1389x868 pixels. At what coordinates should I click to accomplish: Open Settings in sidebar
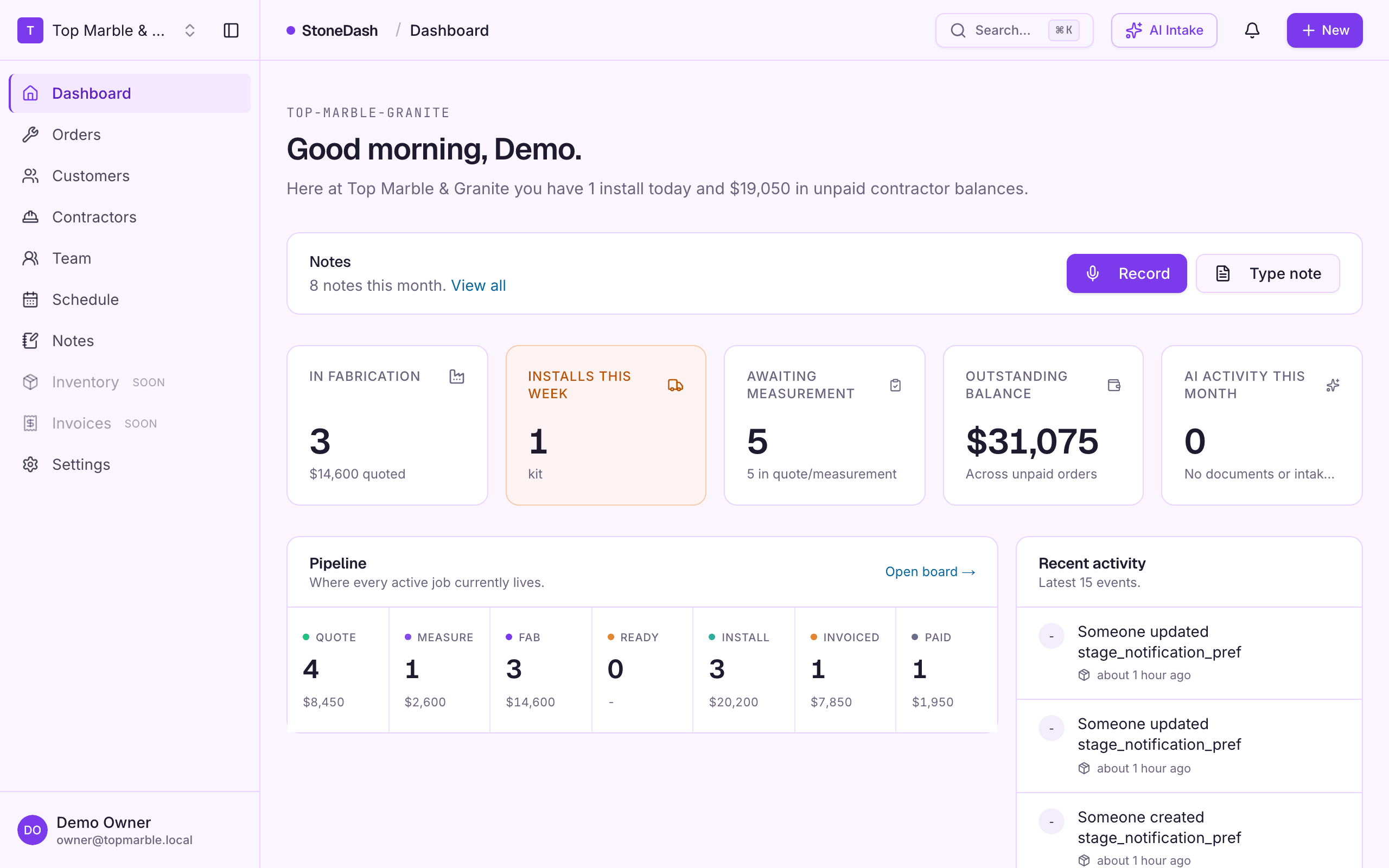click(x=130, y=464)
